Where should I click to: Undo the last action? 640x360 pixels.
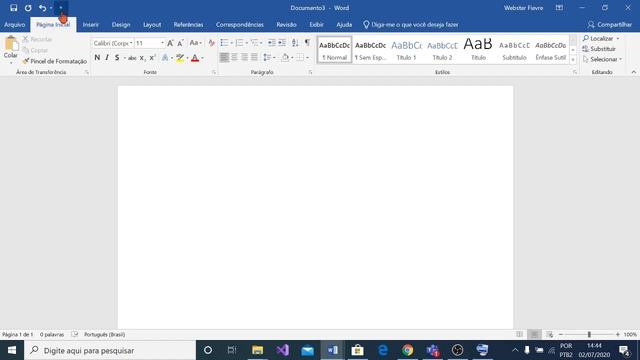click(x=42, y=8)
